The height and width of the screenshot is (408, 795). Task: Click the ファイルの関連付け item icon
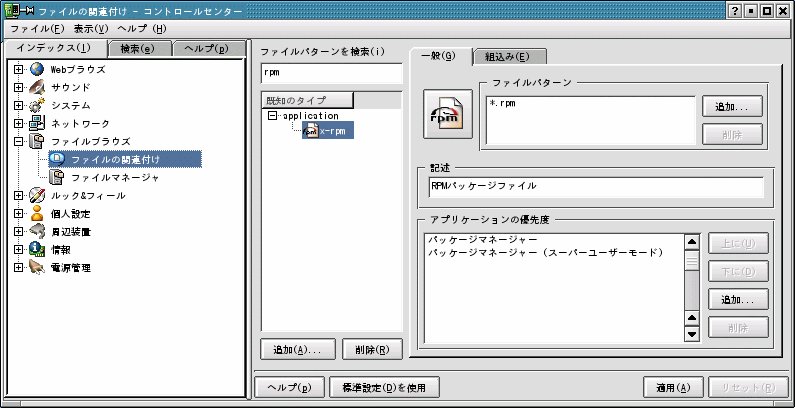tap(57, 159)
